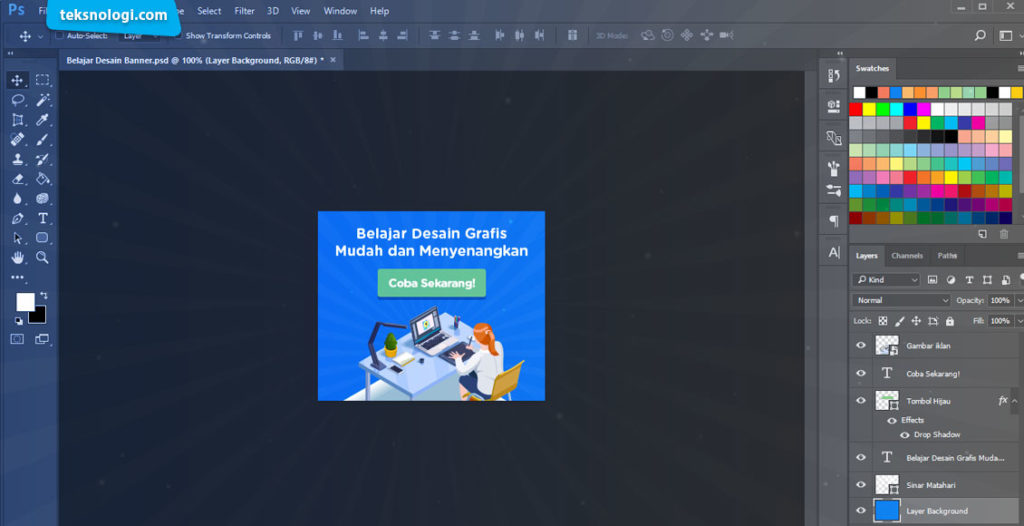This screenshot has height=526, width=1024.
Task: Select the Paint Bucket tool
Action: (42, 178)
